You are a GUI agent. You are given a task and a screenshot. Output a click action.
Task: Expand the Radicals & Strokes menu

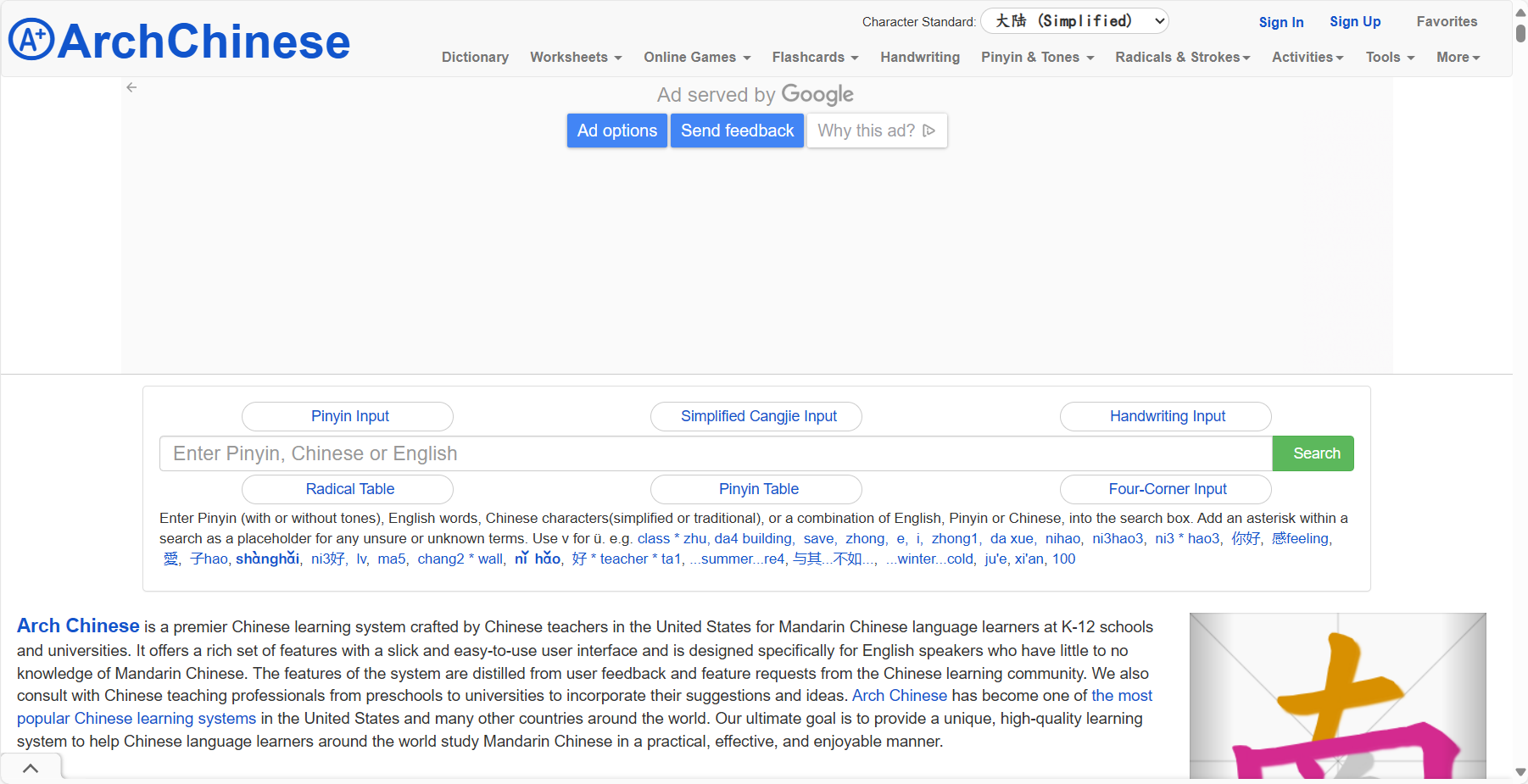[1182, 57]
